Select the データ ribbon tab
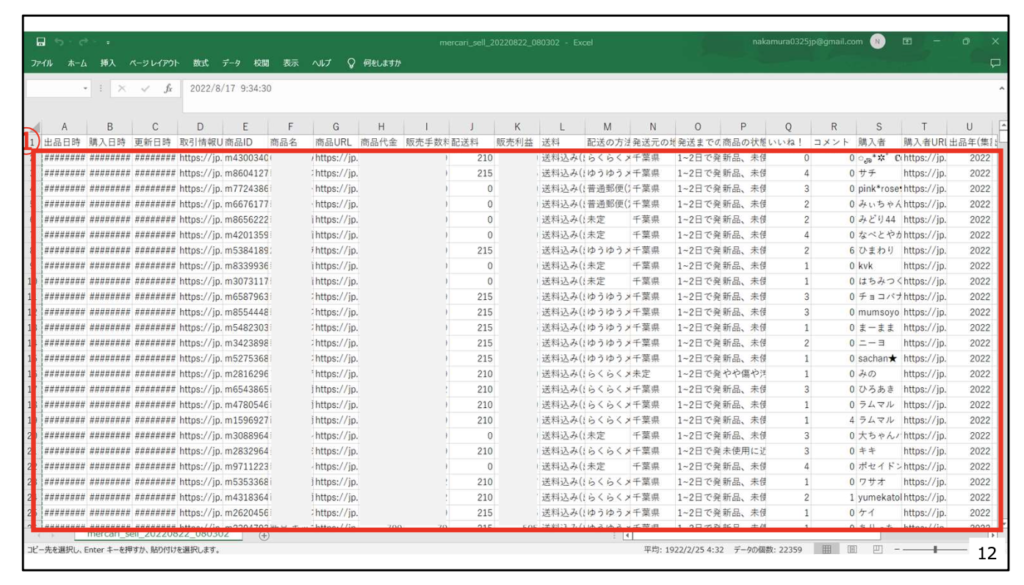The image size is (1024, 585). tap(231, 62)
